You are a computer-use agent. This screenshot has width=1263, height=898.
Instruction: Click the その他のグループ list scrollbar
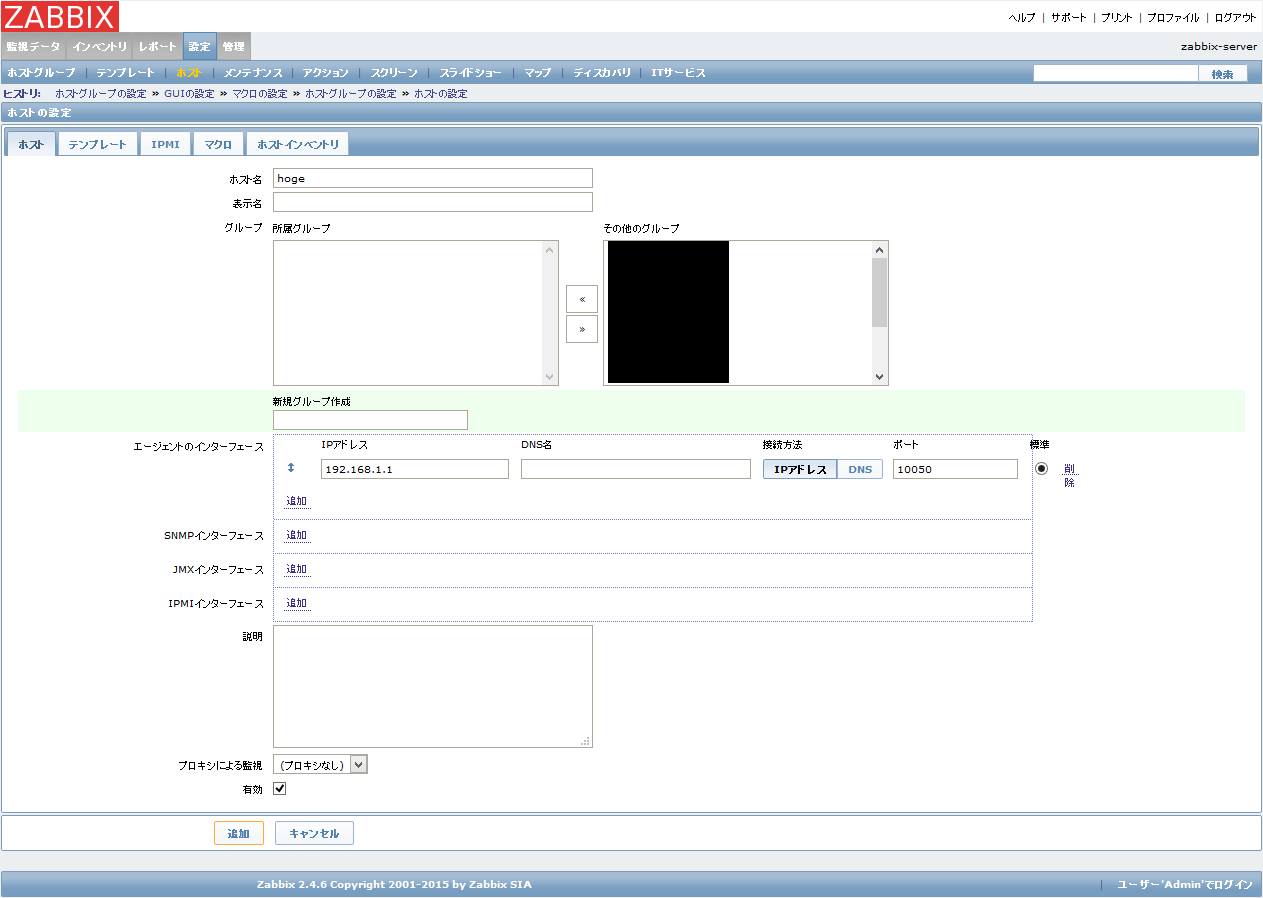click(879, 313)
